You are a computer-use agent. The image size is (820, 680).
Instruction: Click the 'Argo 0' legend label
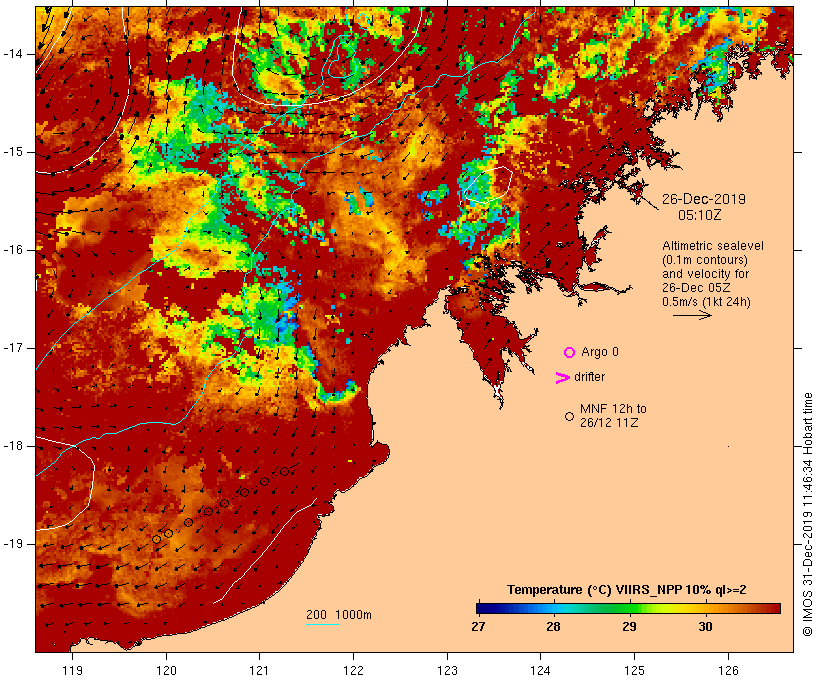(600, 352)
